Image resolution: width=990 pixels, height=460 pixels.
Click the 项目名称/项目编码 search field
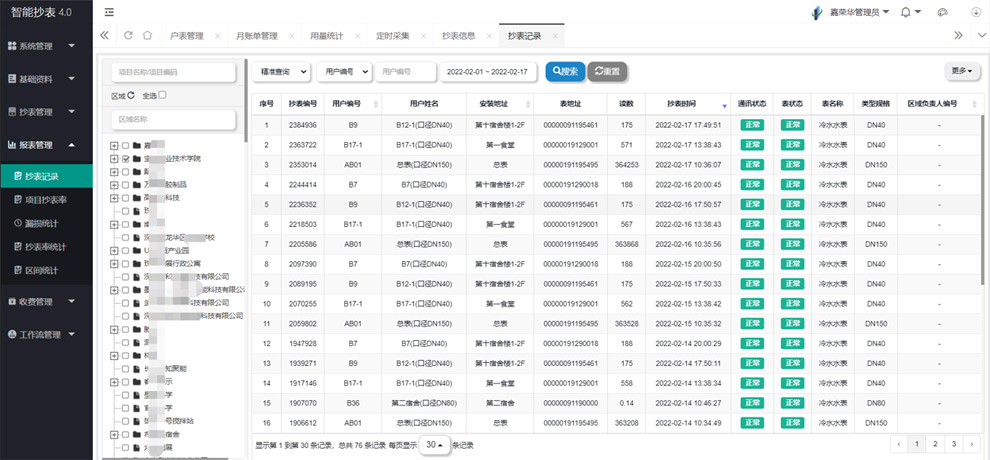(x=172, y=72)
